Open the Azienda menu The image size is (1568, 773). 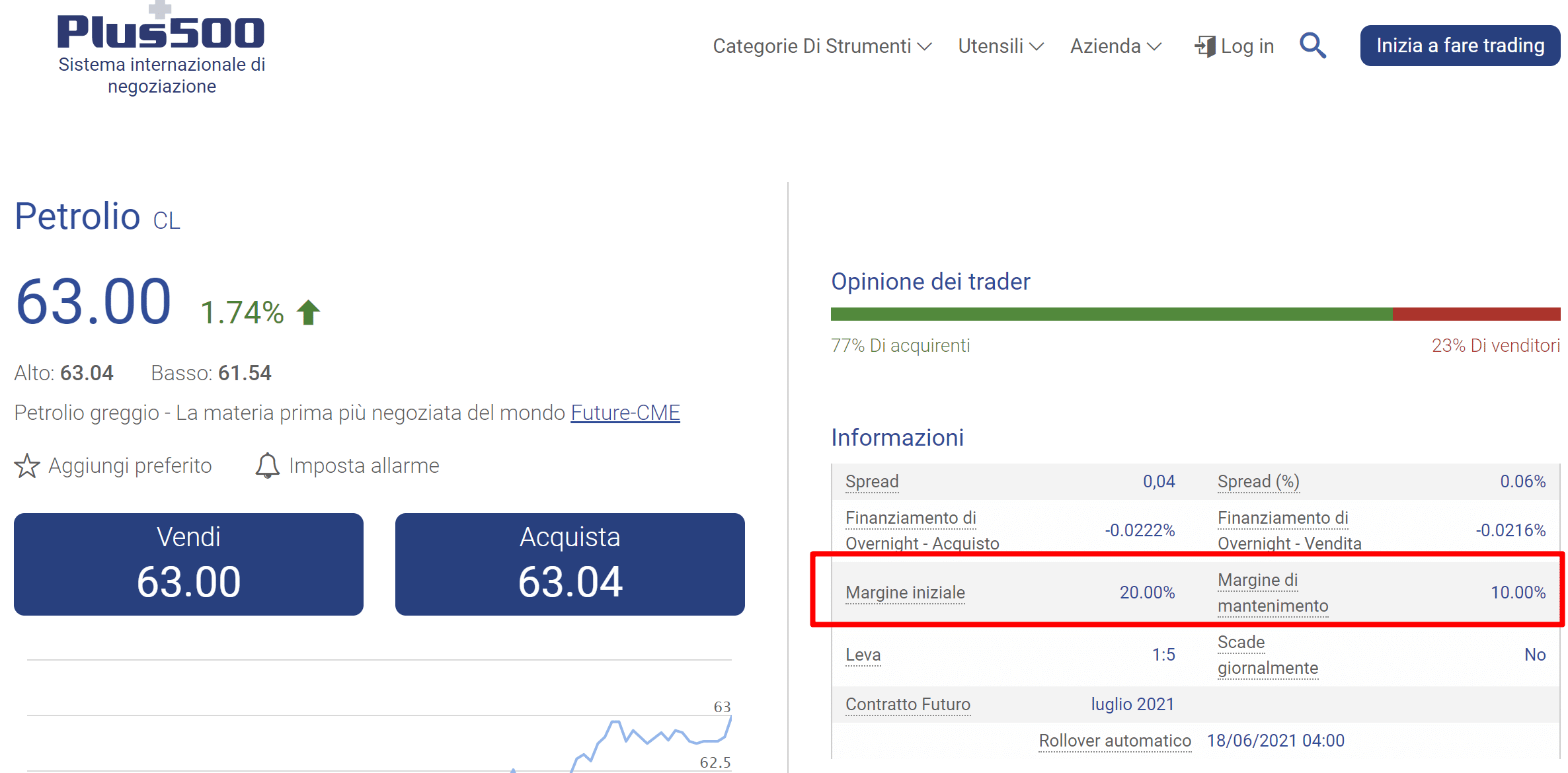coord(1116,46)
